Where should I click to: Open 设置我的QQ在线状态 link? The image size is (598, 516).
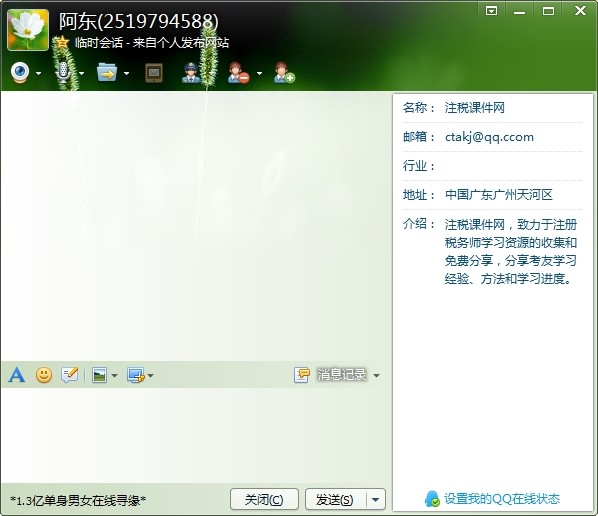tap(502, 498)
